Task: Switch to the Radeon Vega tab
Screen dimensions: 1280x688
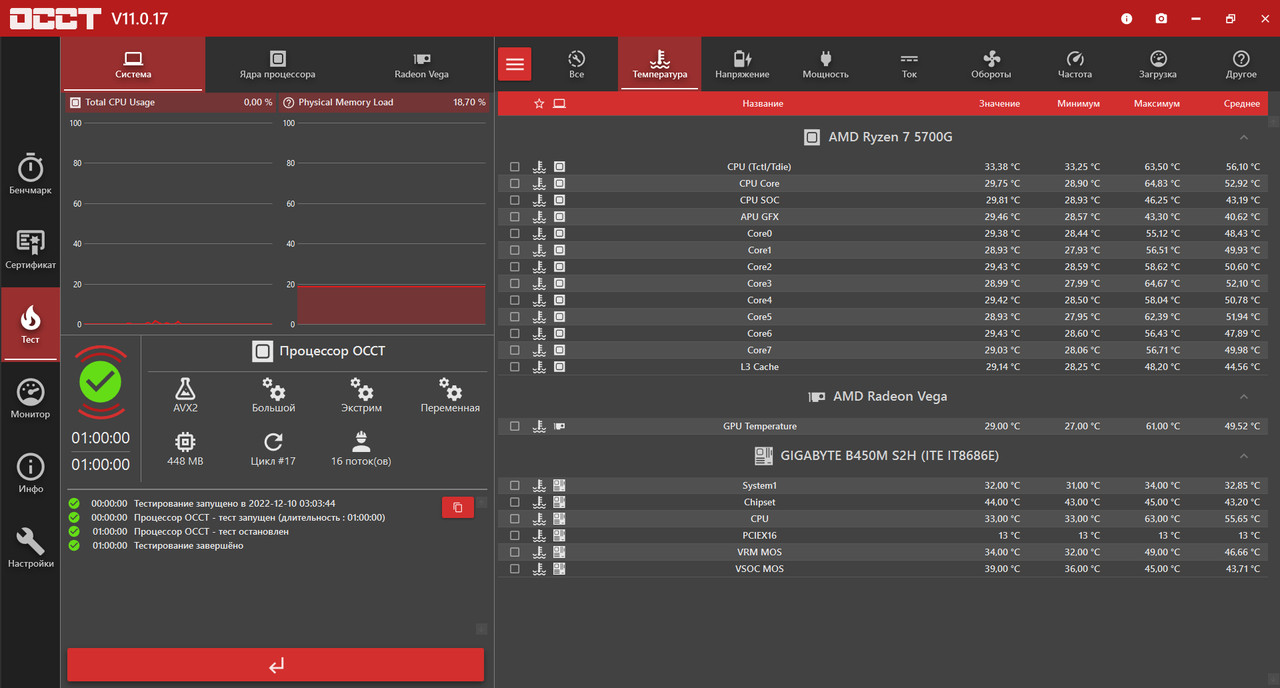Action: (x=422, y=64)
